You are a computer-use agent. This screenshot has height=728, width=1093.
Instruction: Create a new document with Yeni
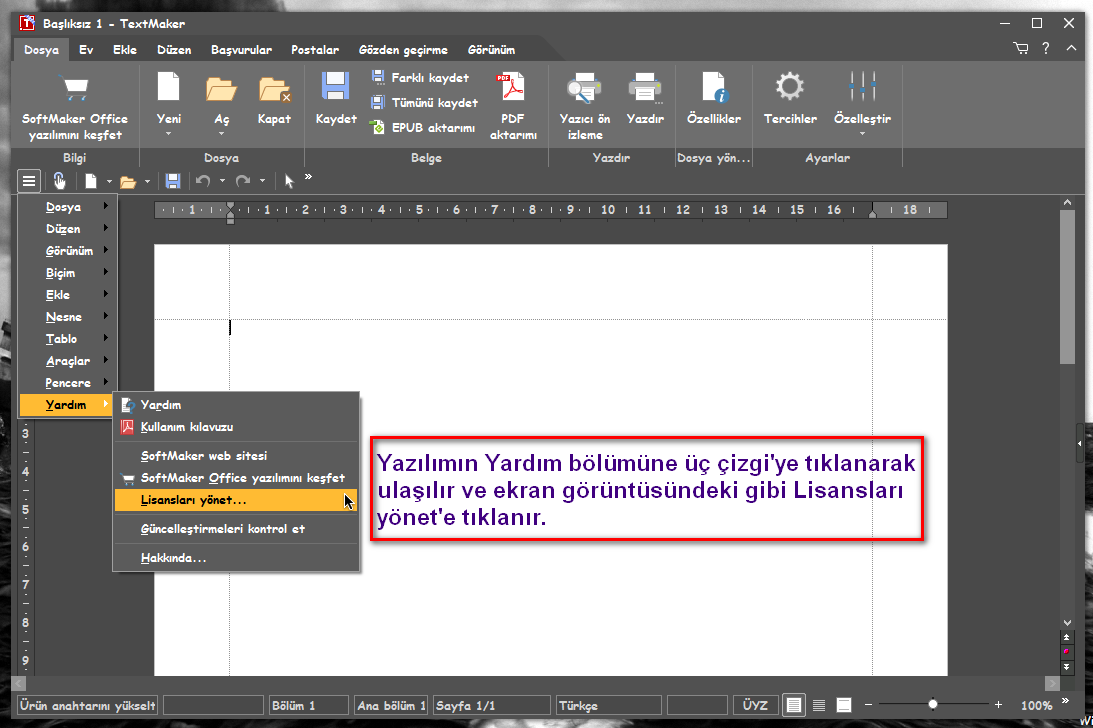point(169,89)
